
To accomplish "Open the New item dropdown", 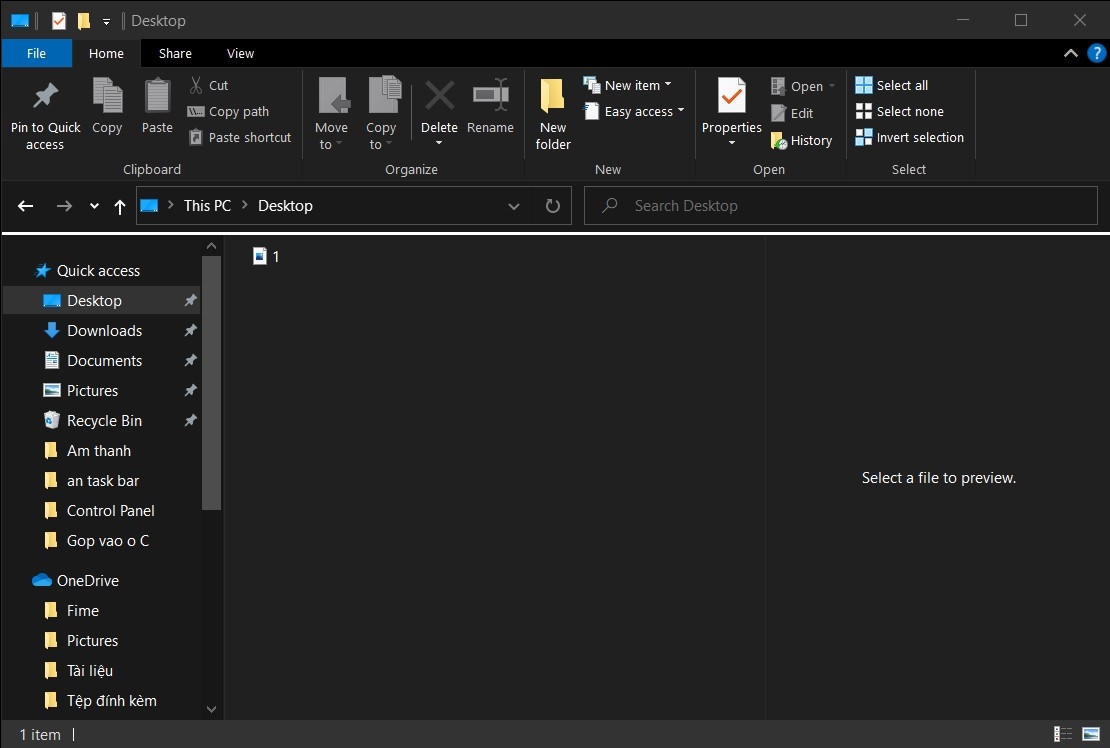I will (x=627, y=85).
